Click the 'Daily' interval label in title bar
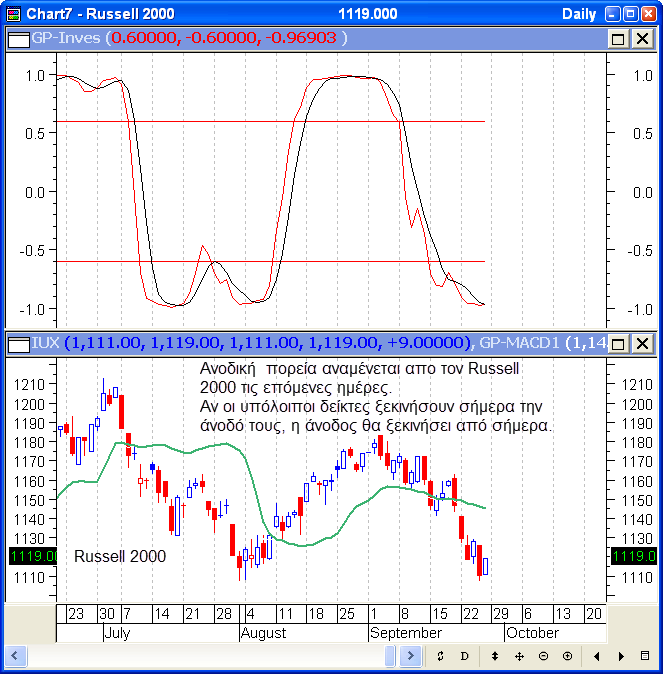Screen dimensions: 663x674 [580, 14]
